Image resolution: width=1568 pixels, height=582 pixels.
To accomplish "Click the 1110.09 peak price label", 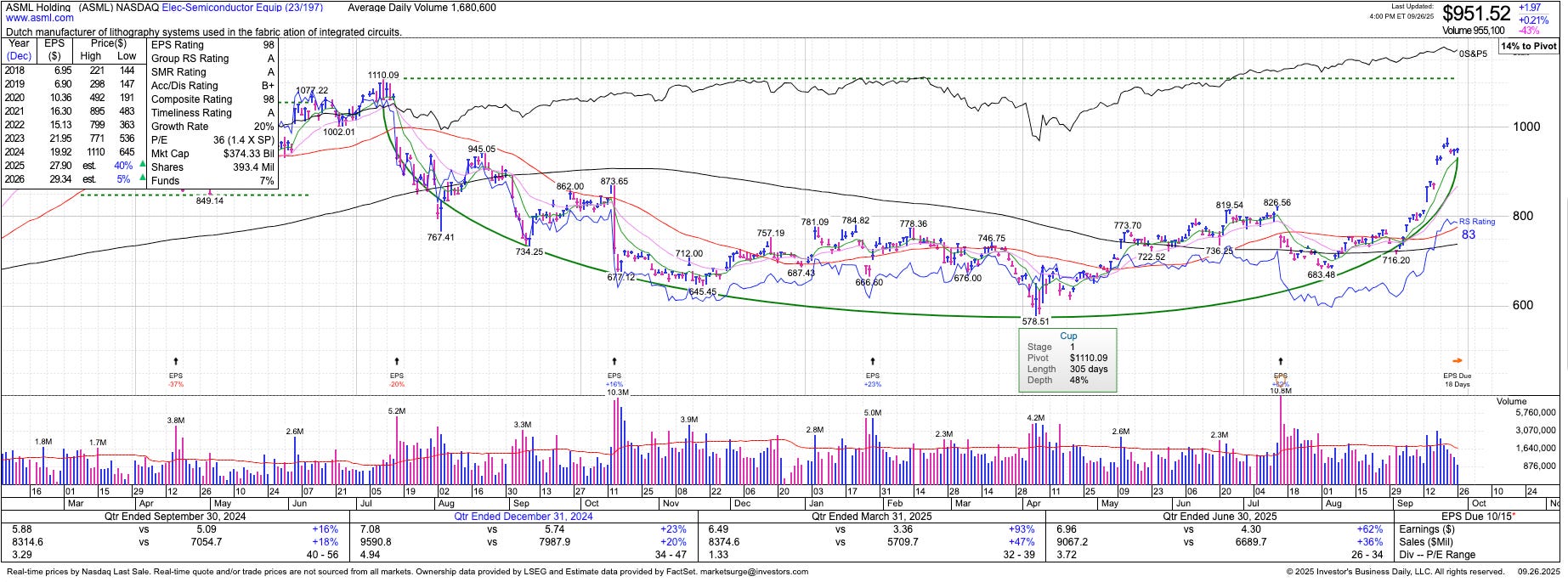I will click(382, 76).
